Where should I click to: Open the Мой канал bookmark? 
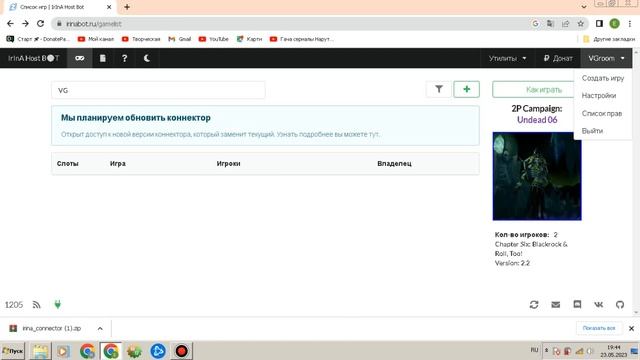(x=96, y=39)
